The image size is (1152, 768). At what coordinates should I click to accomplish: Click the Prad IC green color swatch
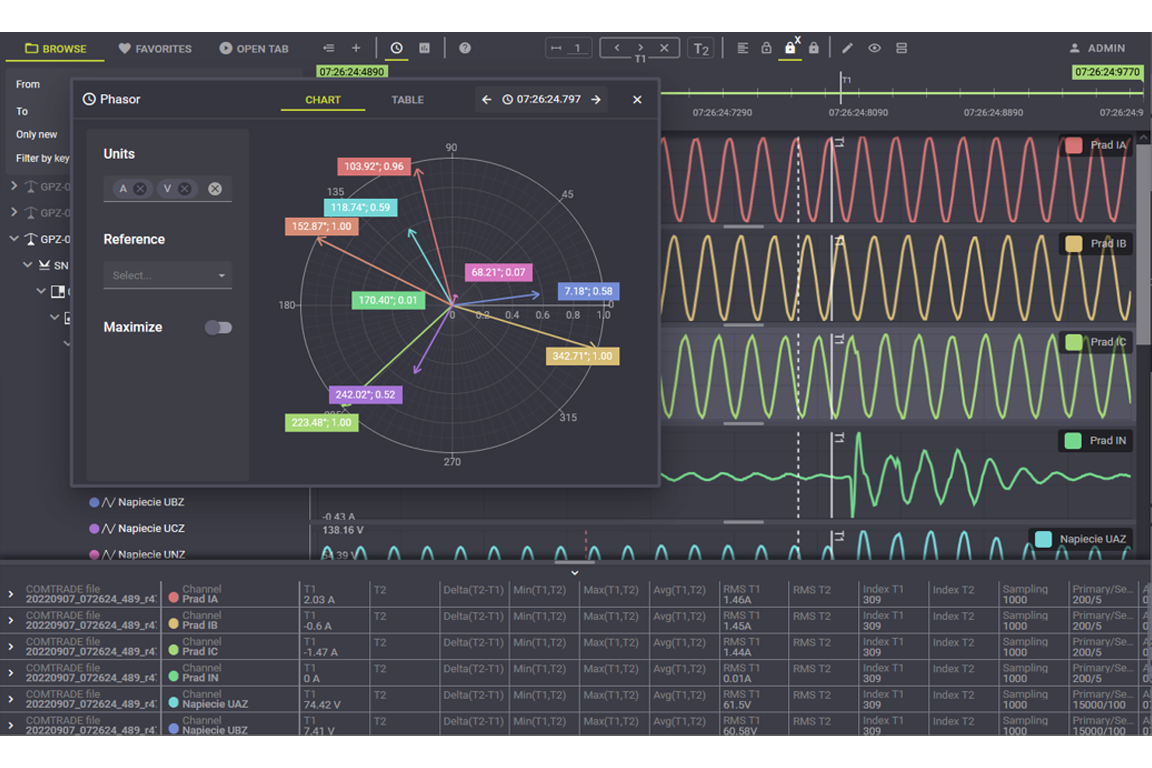coord(1073,342)
